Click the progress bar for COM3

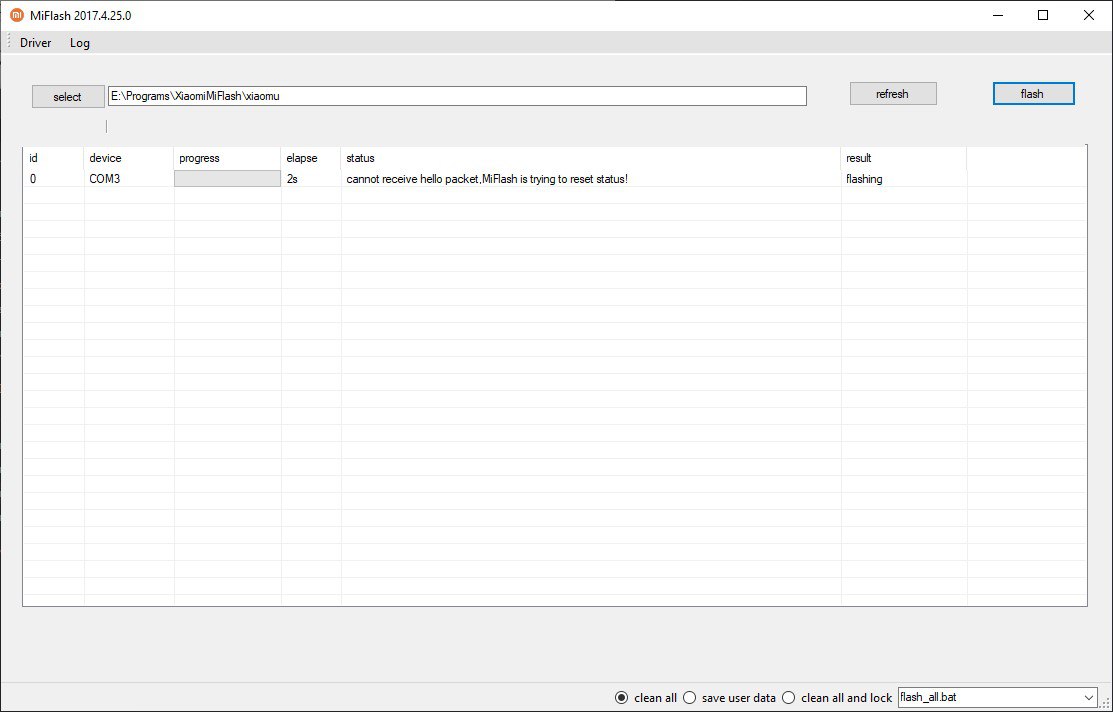pos(227,179)
